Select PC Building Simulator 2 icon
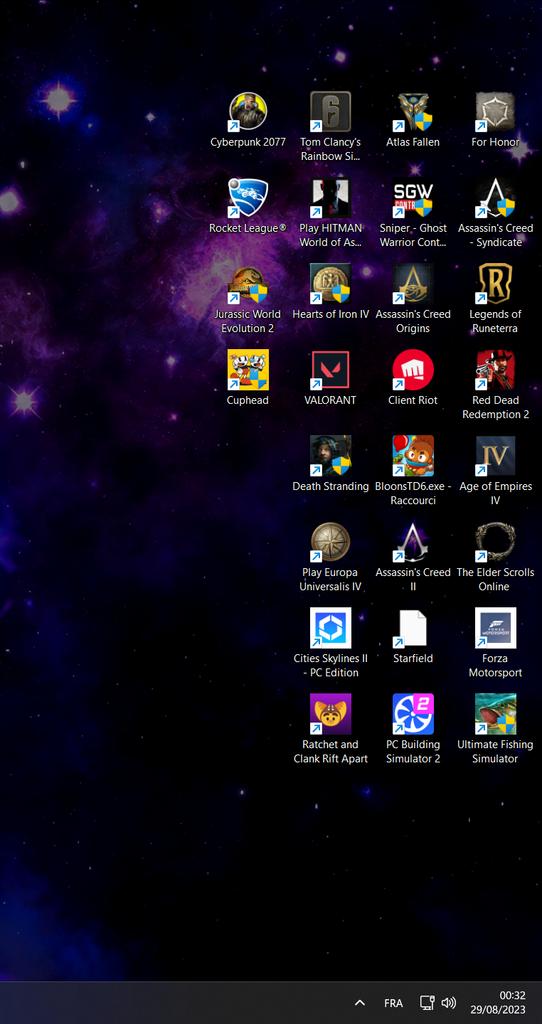The image size is (542, 1024). (x=413, y=714)
